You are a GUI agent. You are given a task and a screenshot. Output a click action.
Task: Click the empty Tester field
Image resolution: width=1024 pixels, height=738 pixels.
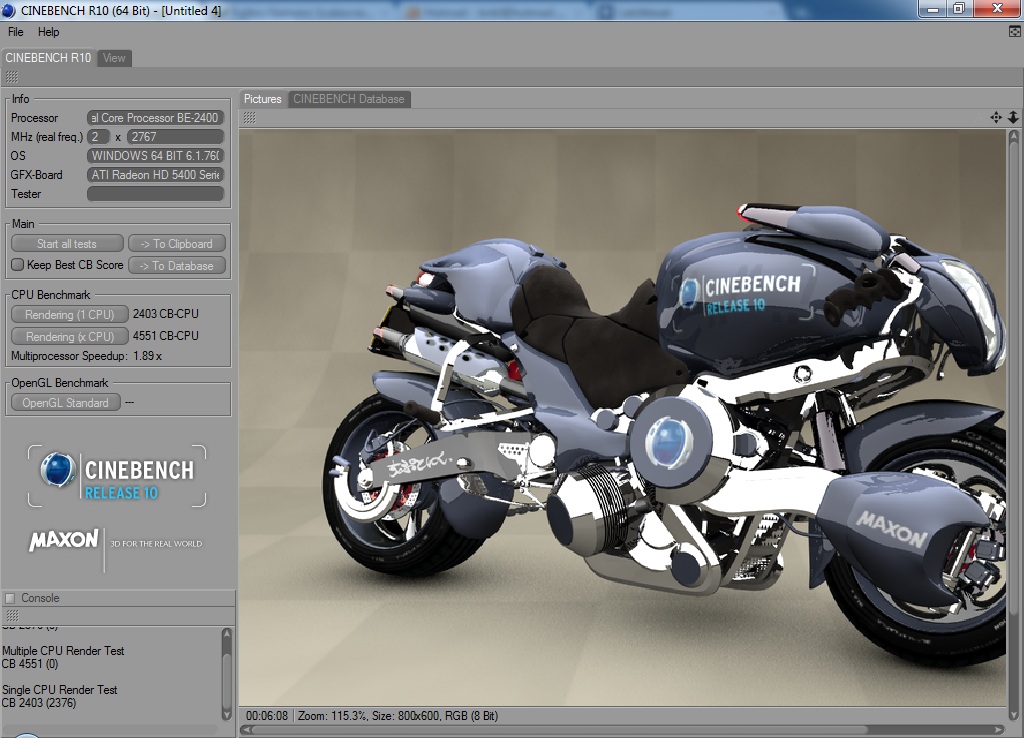pyautogui.click(x=155, y=193)
